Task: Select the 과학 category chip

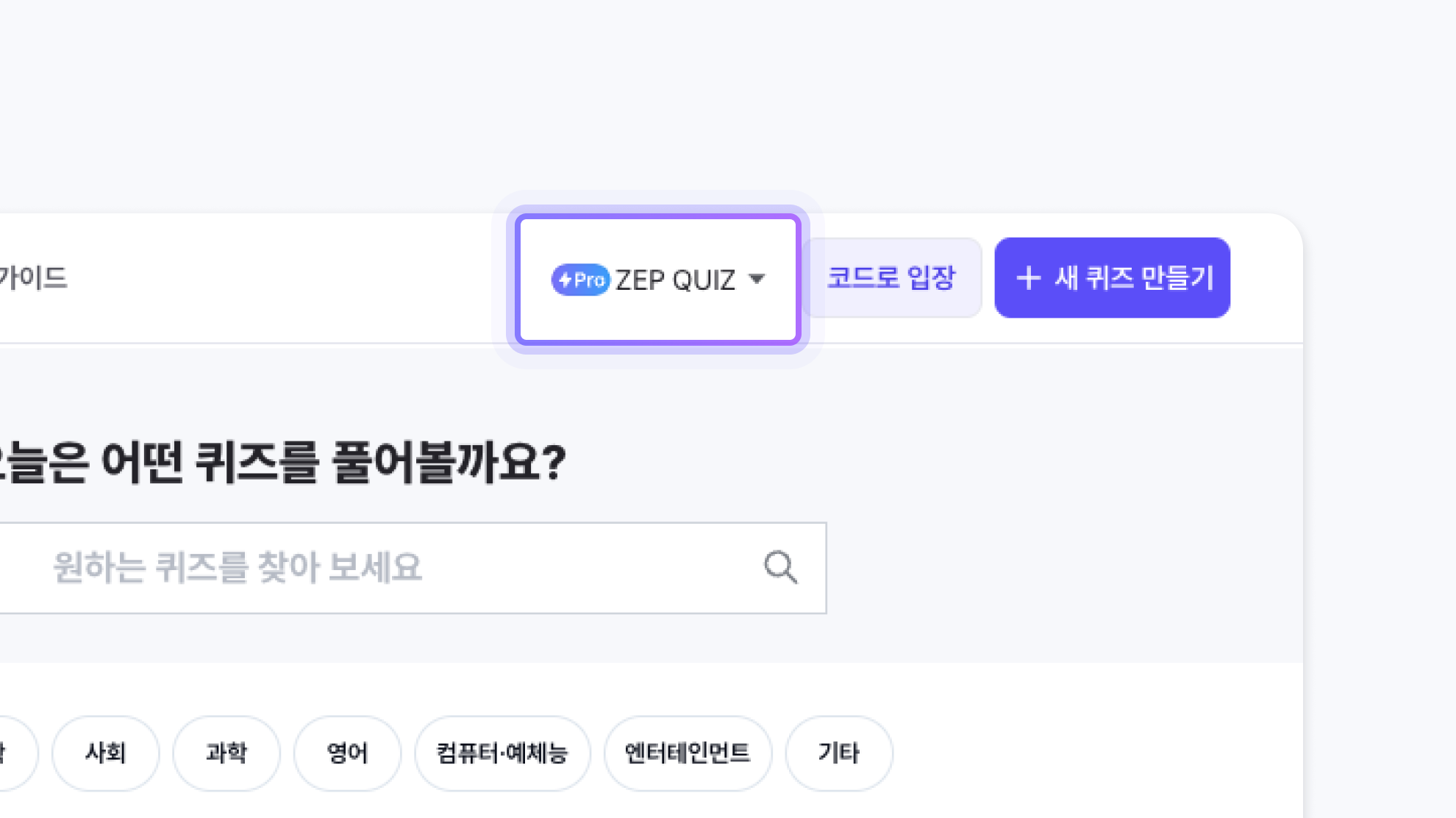Action: pos(226,753)
